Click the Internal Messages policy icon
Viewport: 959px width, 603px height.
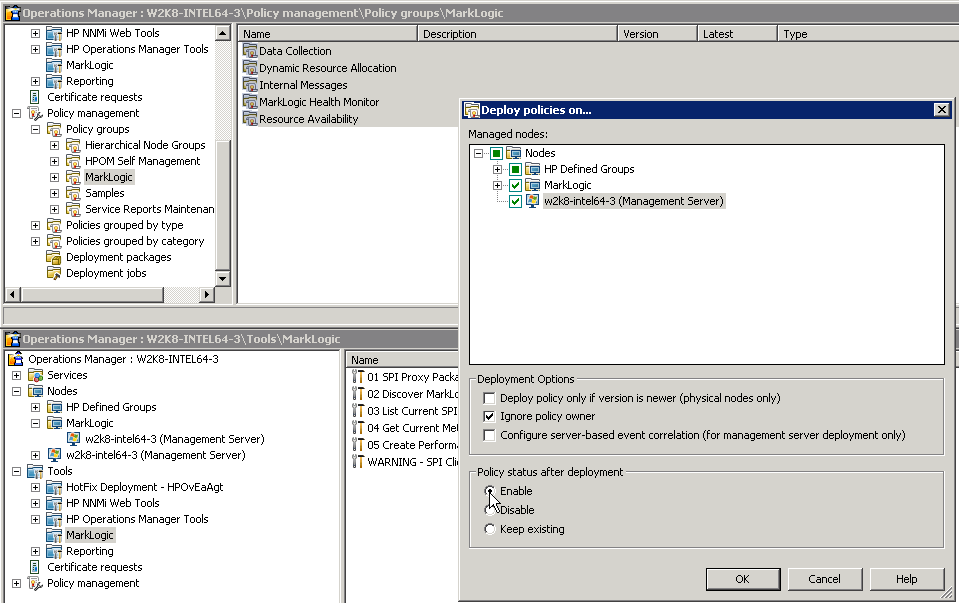[250, 85]
